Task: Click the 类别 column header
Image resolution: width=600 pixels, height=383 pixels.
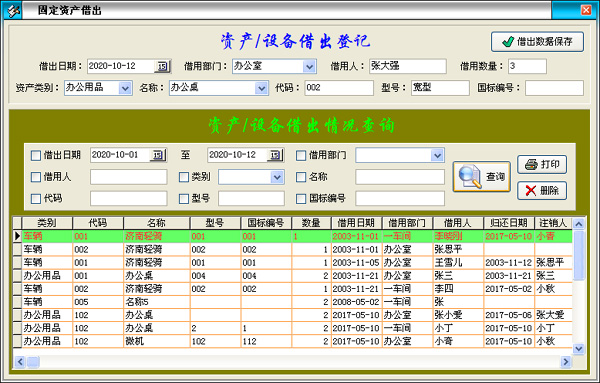Action: point(47,223)
